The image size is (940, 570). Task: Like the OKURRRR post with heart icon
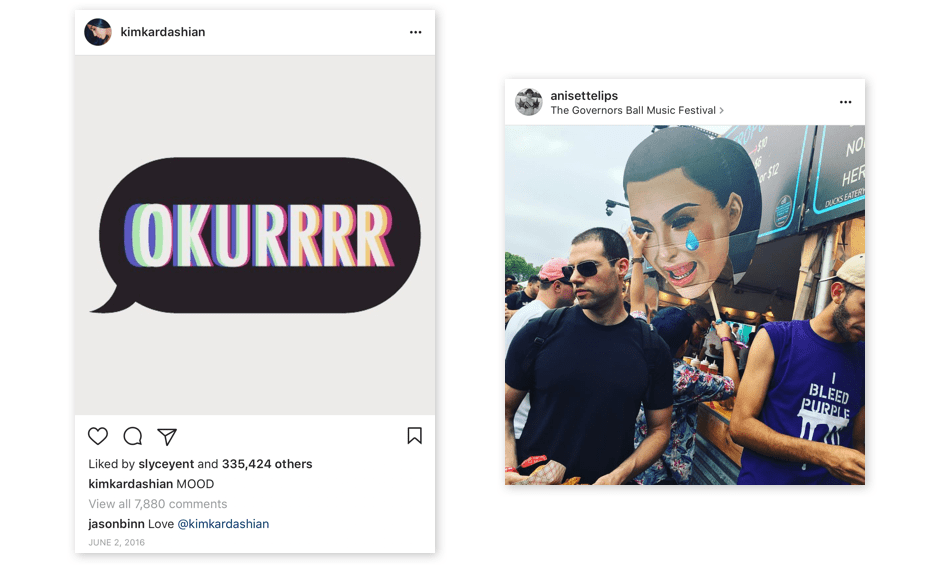(x=98, y=436)
